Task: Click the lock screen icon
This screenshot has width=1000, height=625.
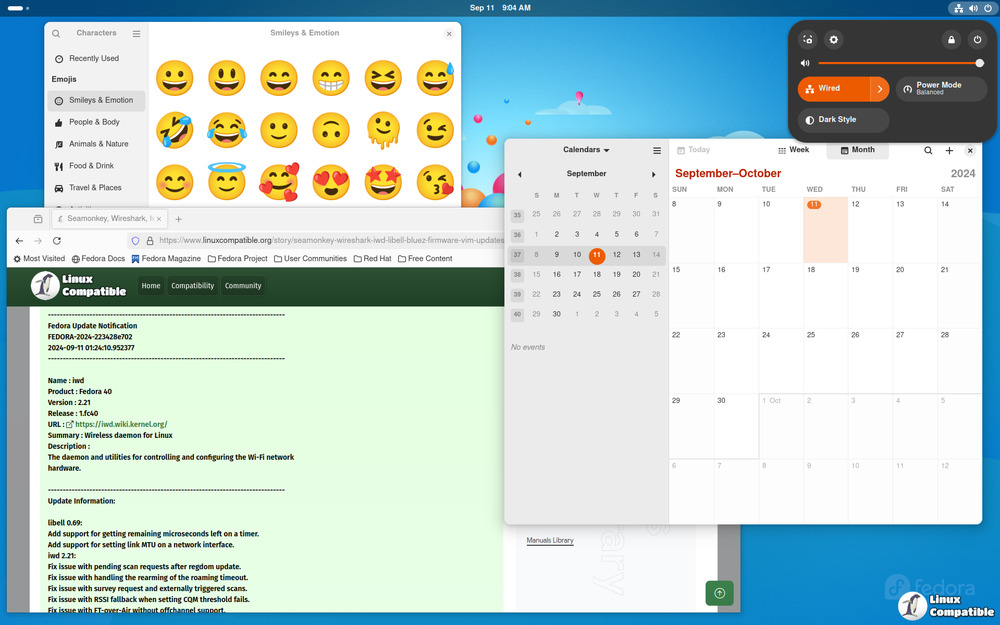Action: [x=951, y=40]
